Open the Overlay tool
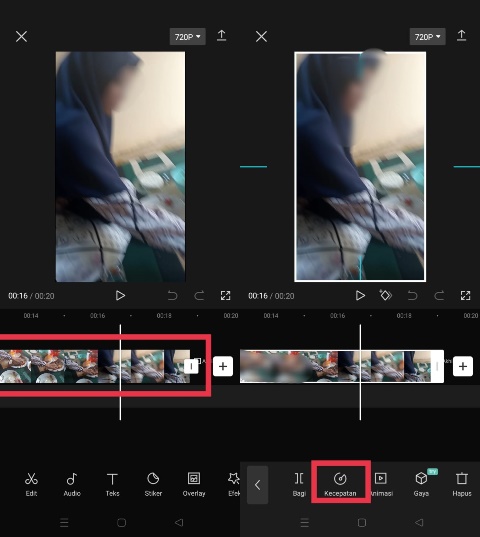This screenshot has height=537, width=480. [194, 484]
